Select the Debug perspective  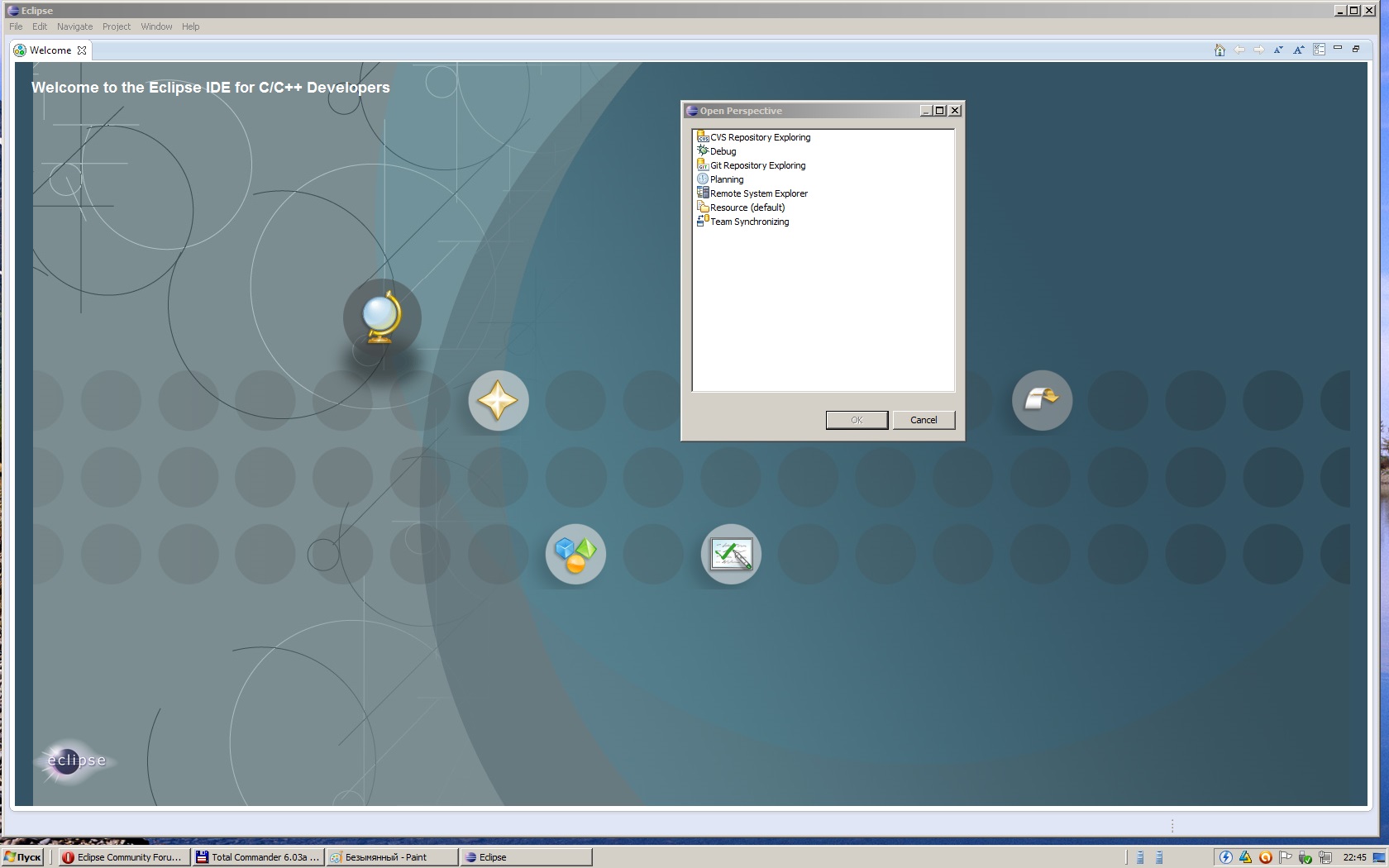(x=717, y=151)
